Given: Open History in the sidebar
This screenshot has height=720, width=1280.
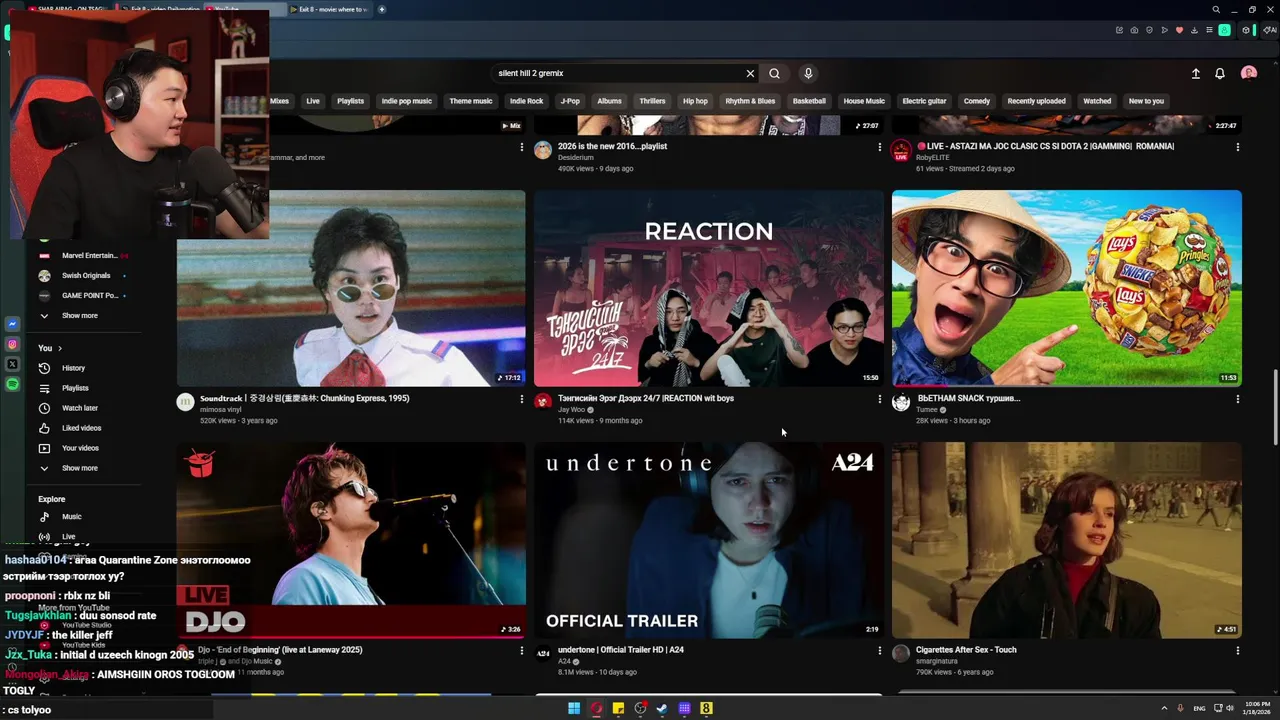Looking at the screenshot, I should tap(73, 368).
